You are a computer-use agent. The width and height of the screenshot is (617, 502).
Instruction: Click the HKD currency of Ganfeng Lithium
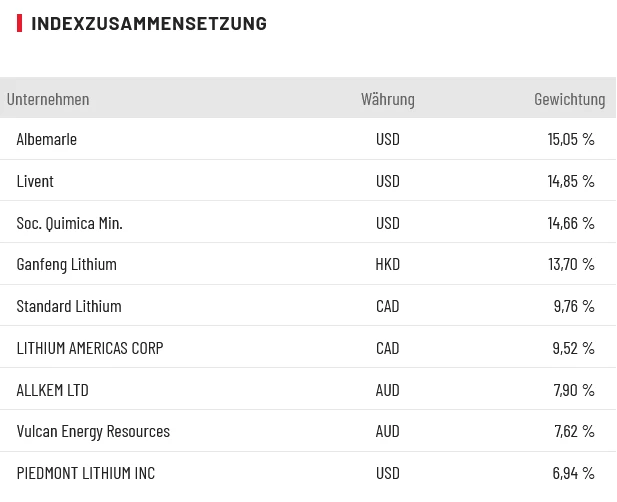(387, 264)
